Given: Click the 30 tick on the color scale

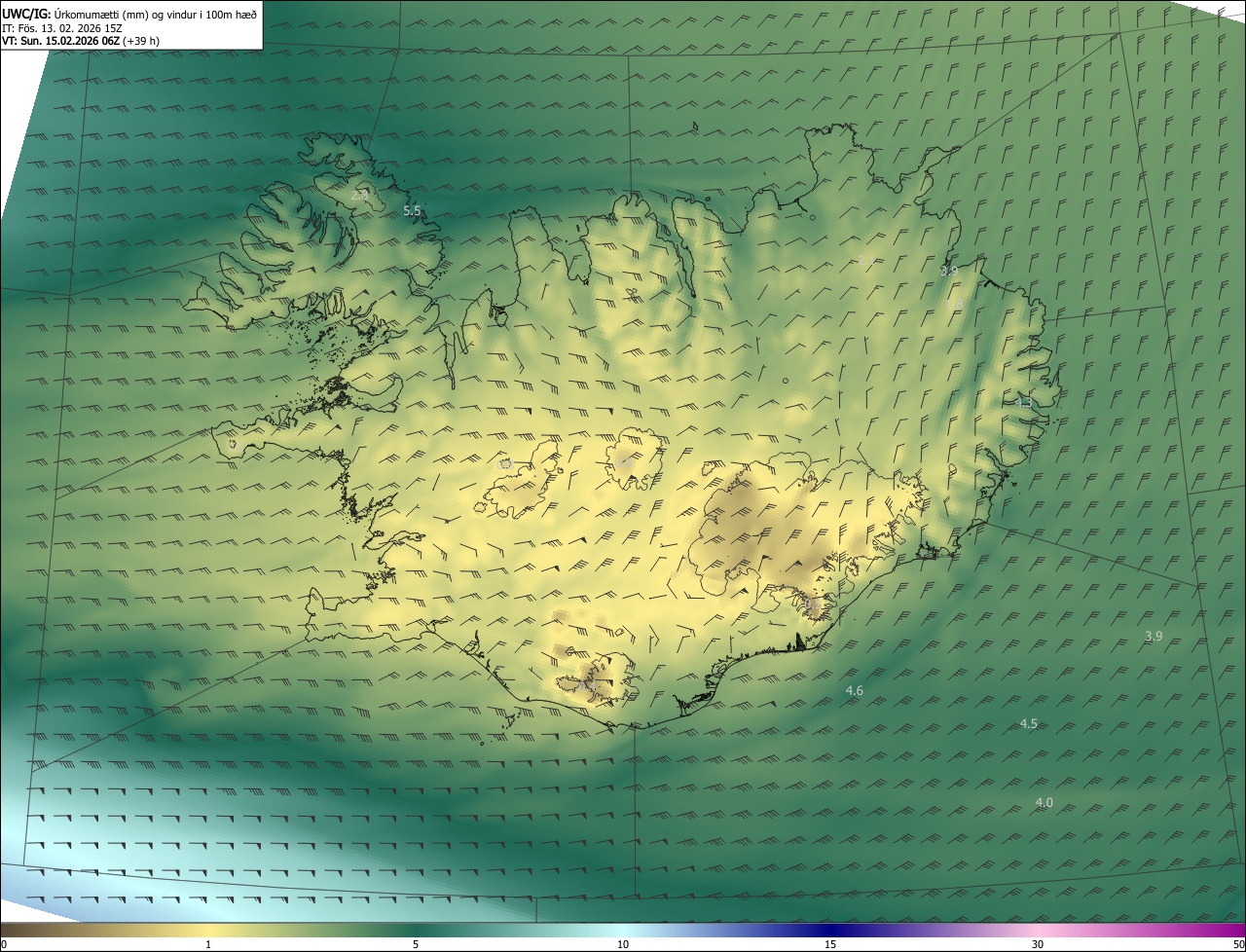Looking at the screenshot, I should (x=1038, y=944).
